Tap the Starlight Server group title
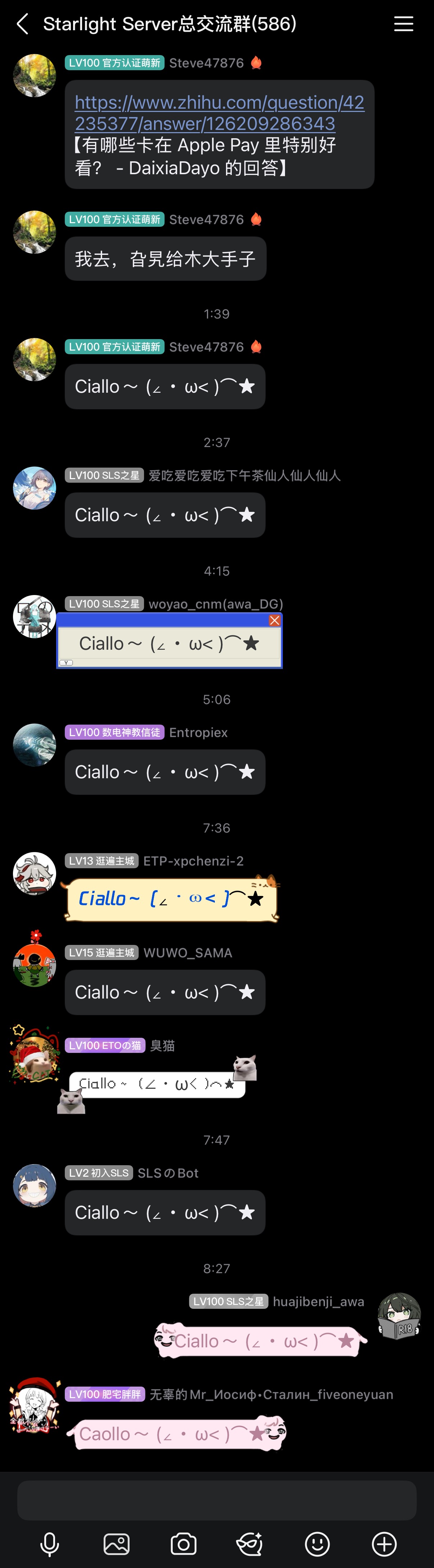The height and width of the screenshot is (1568, 434). [170, 24]
